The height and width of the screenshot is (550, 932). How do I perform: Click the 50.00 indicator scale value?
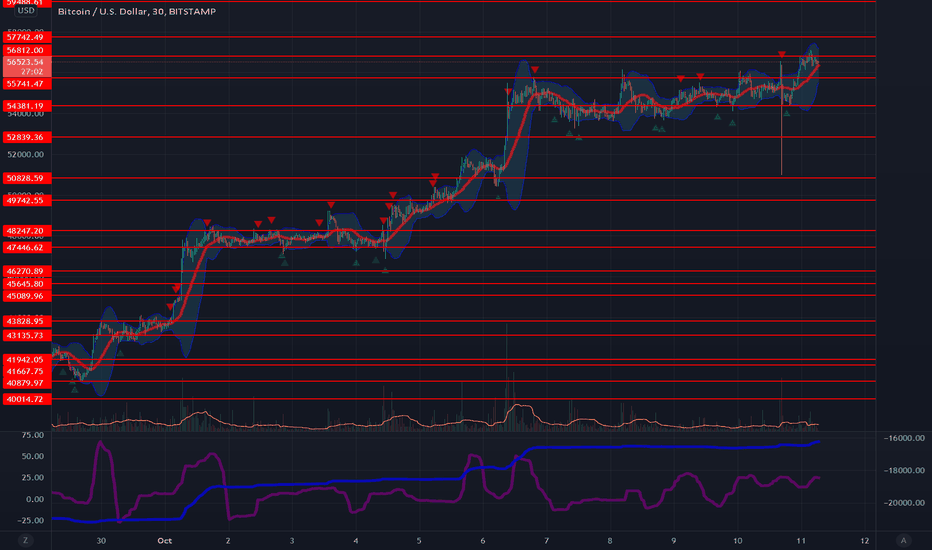tap(33, 456)
